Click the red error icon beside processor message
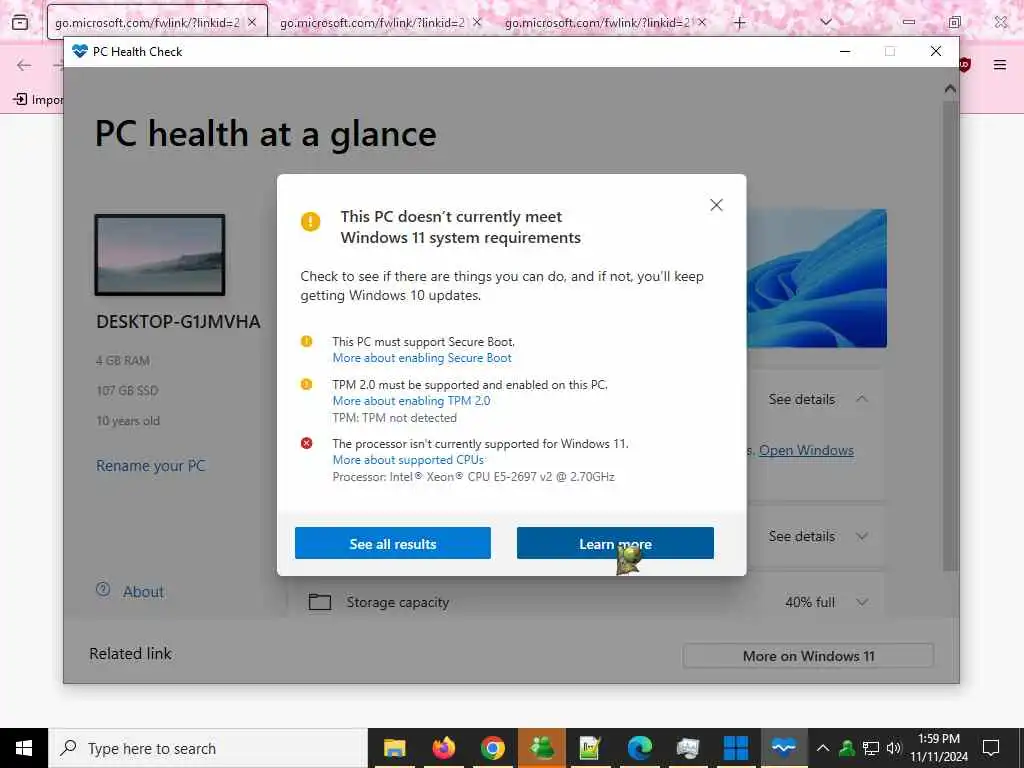Viewport: 1024px width, 768px height. 306,443
